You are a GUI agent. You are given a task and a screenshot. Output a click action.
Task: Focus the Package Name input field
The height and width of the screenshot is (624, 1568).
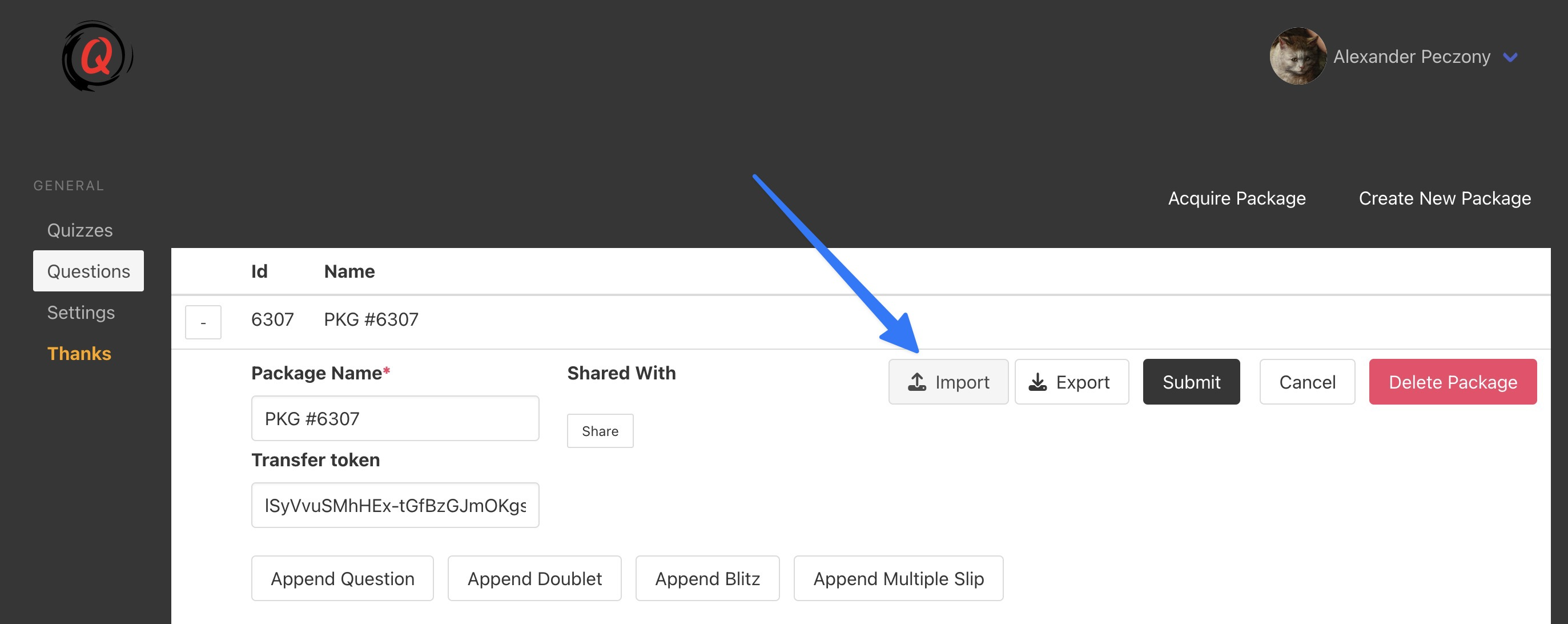(395, 419)
